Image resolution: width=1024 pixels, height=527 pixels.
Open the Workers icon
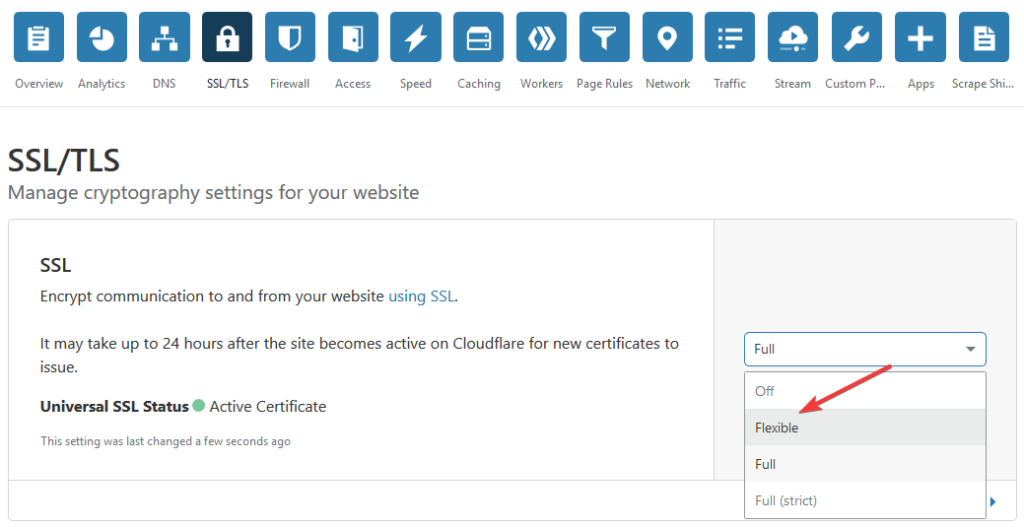[x=541, y=37]
